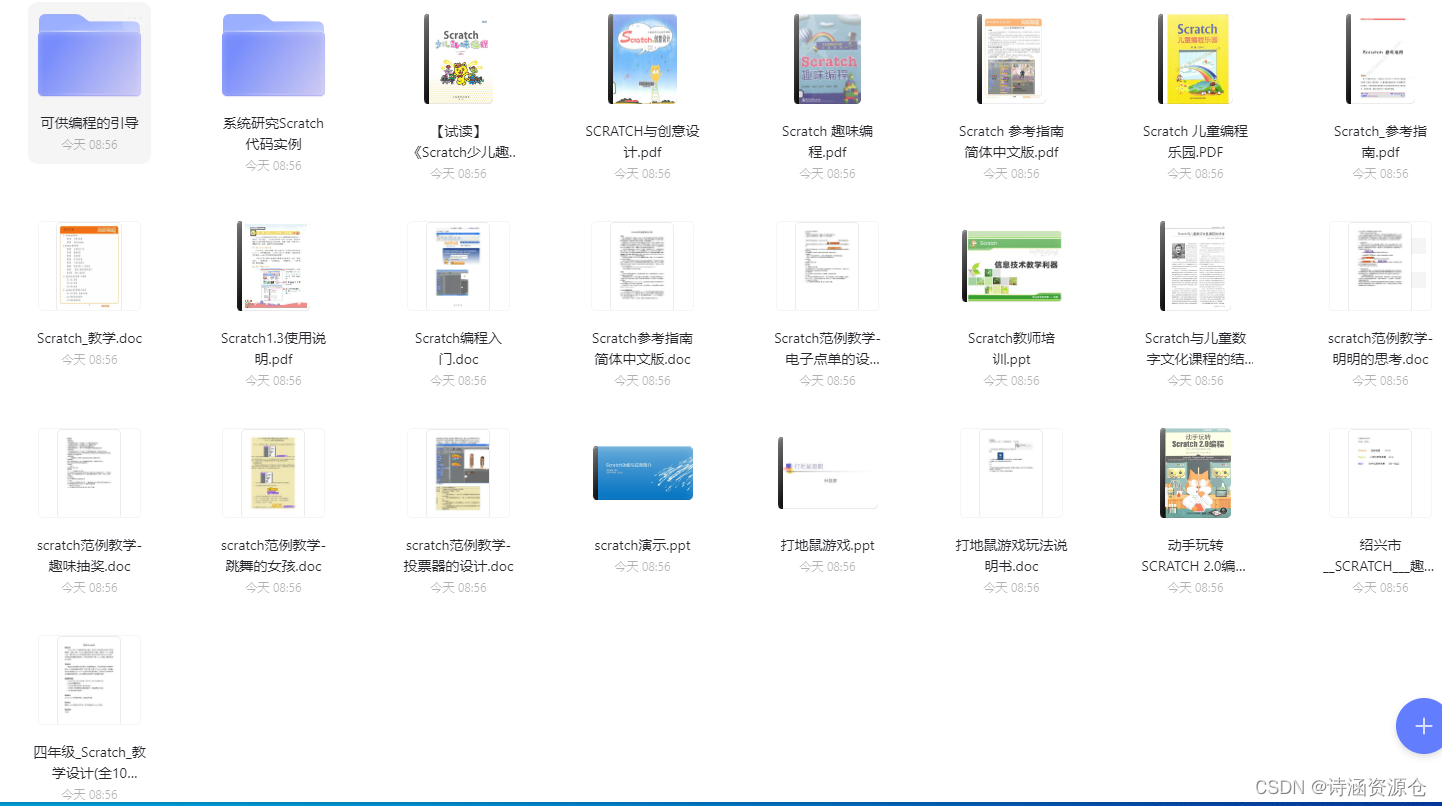
Task: Click file name scratch范例教学-投票器的设计.doc
Action: coord(458,556)
